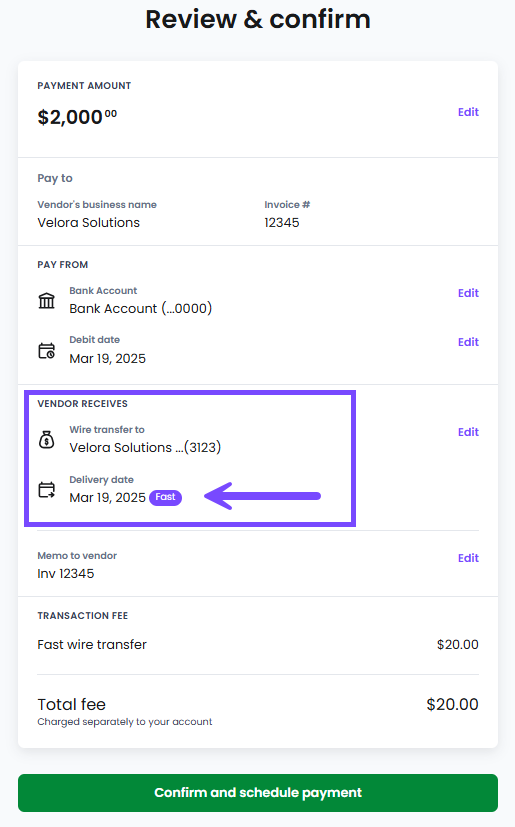
Task: Click the purple arrow pointing to Fast
Action: point(262,496)
